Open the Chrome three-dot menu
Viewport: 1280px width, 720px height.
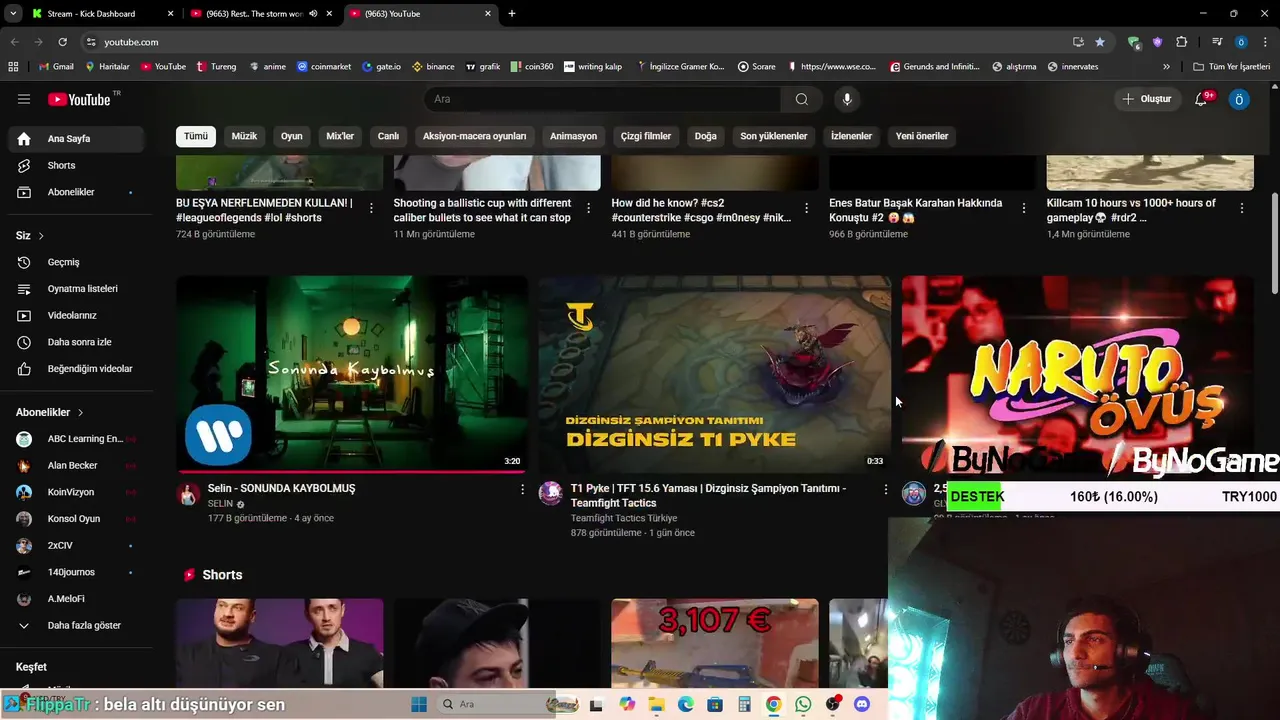coord(1265,42)
